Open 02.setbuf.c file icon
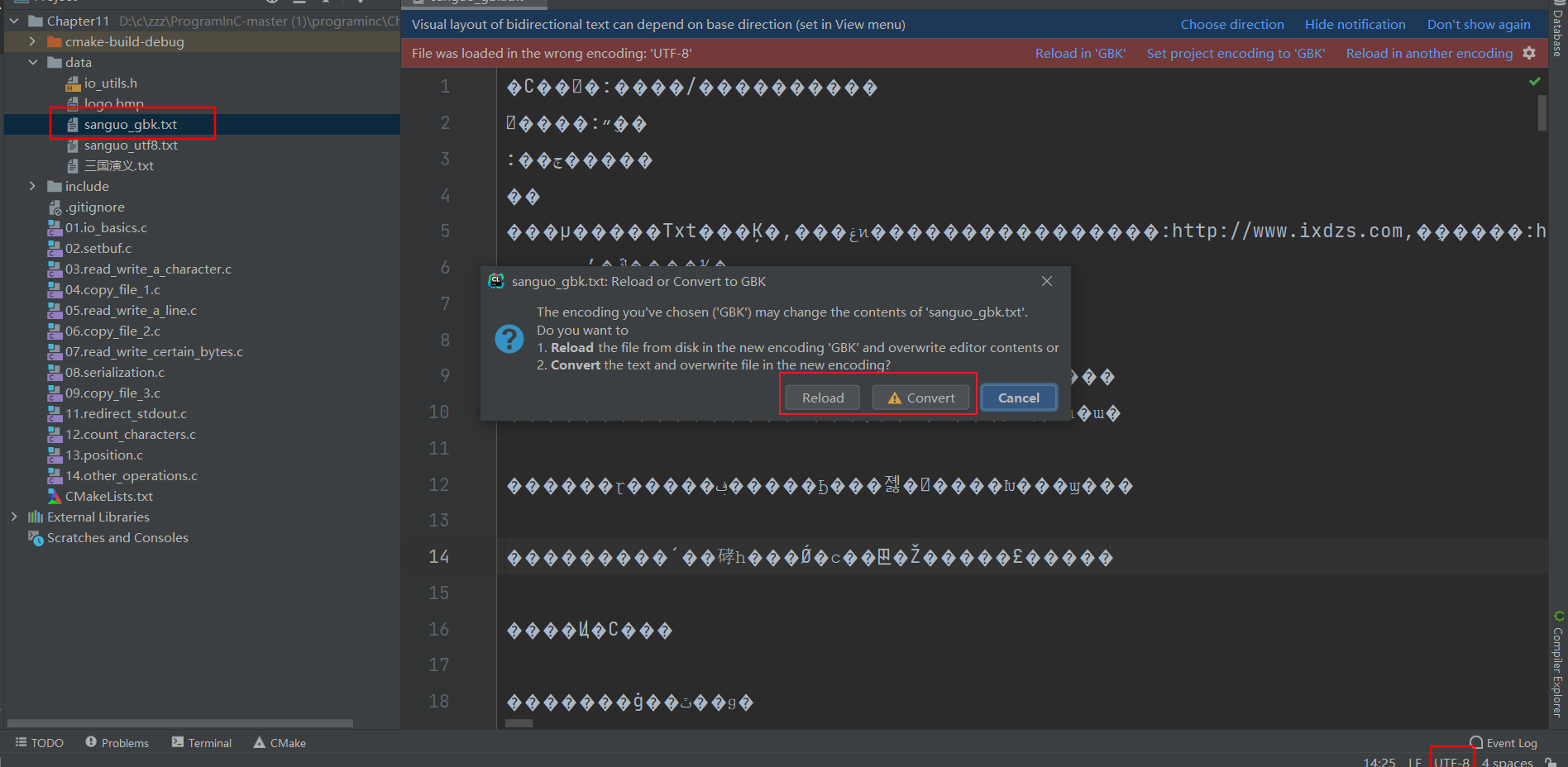This screenshot has height=767, width=1568. 55,248
